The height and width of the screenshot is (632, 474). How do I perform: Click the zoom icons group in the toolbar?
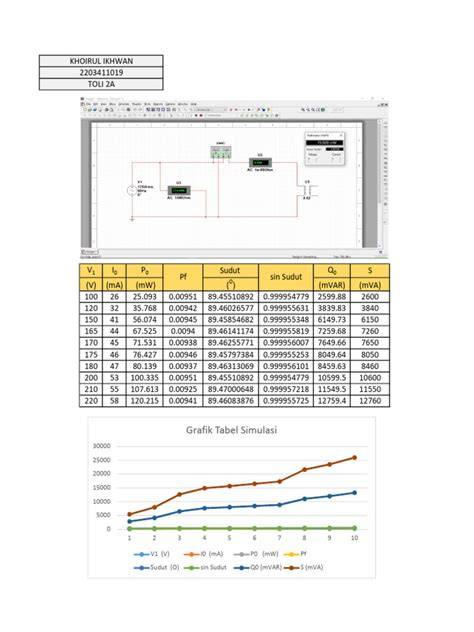314,110
